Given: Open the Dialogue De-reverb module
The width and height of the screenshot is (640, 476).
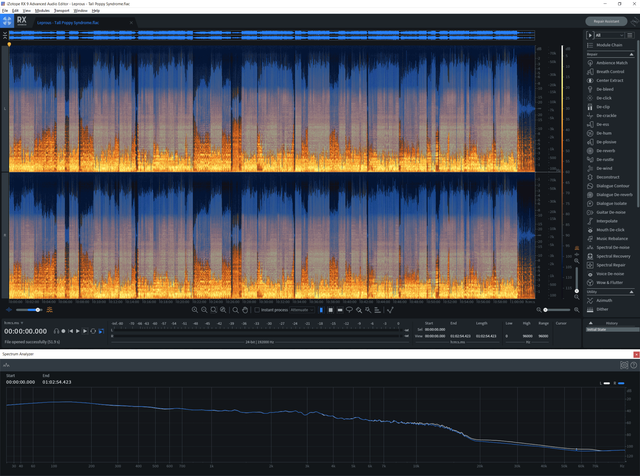Looking at the screenshot, I should (x=610, y=195).
